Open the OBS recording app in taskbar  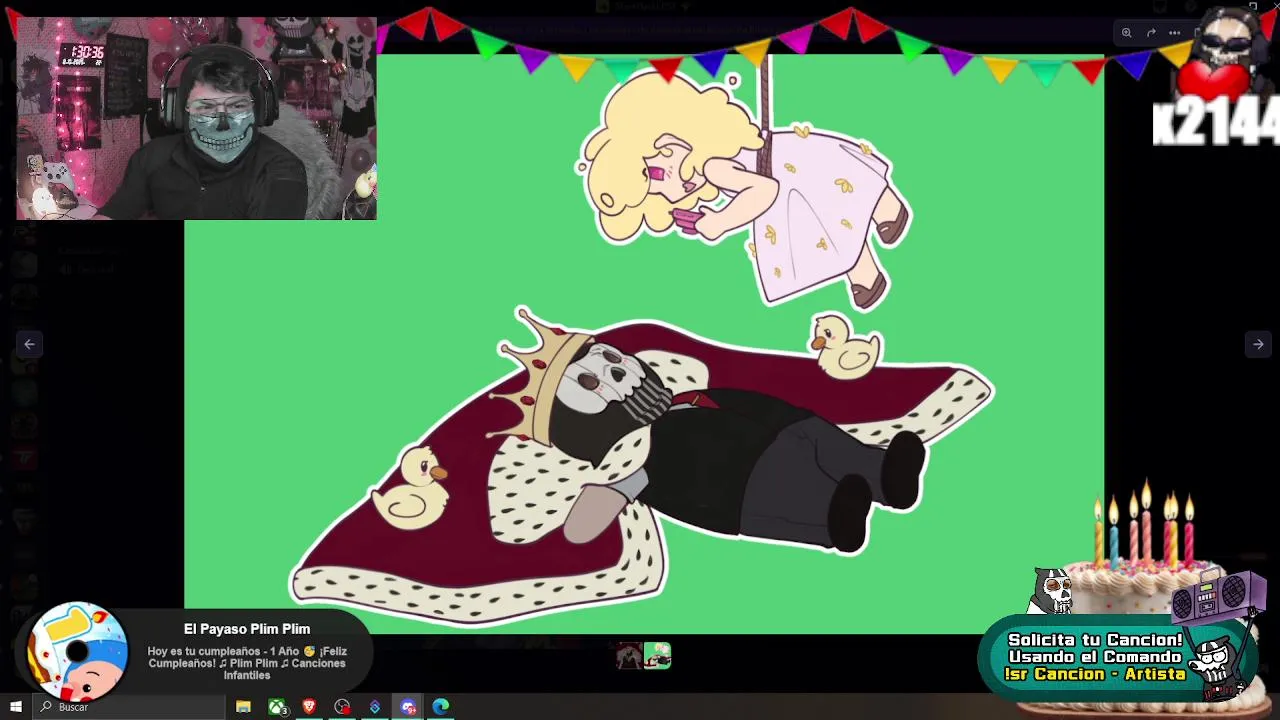pyautogui.click(x=342, y=707)
